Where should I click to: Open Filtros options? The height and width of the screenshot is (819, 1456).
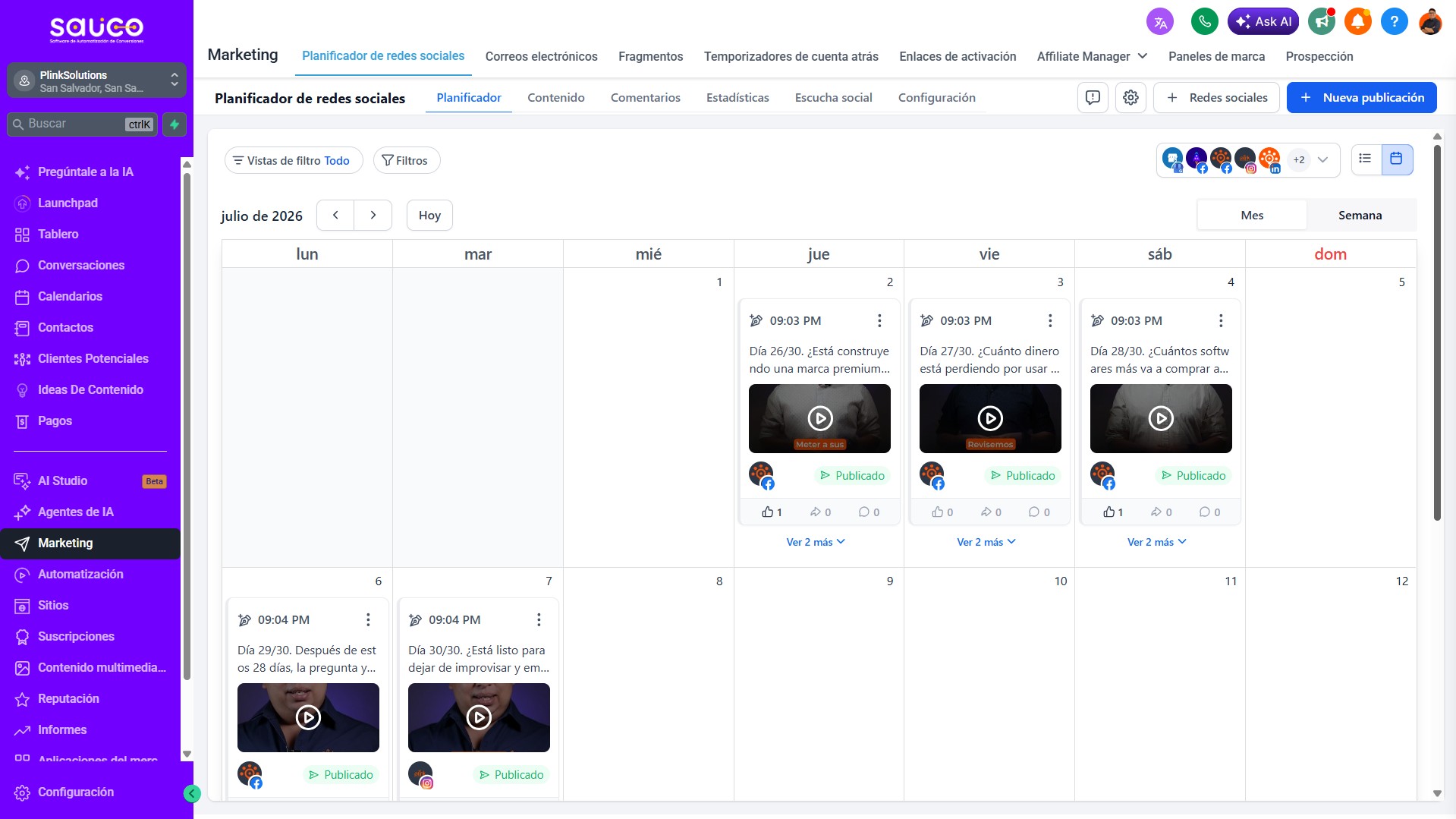407,160
